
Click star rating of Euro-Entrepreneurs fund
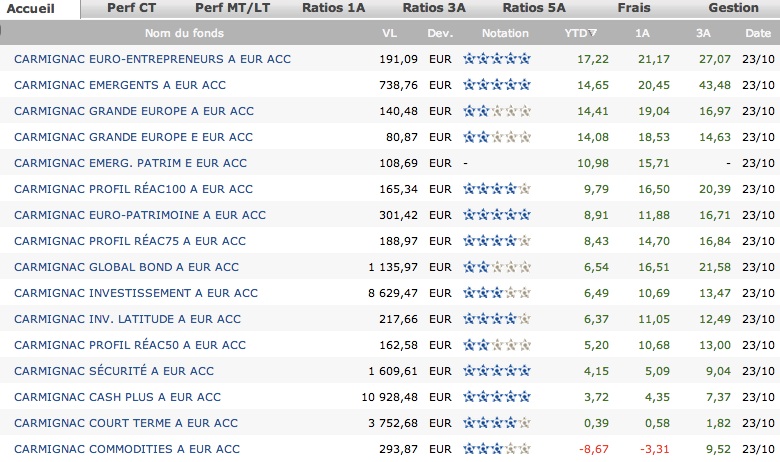point(497,59)
